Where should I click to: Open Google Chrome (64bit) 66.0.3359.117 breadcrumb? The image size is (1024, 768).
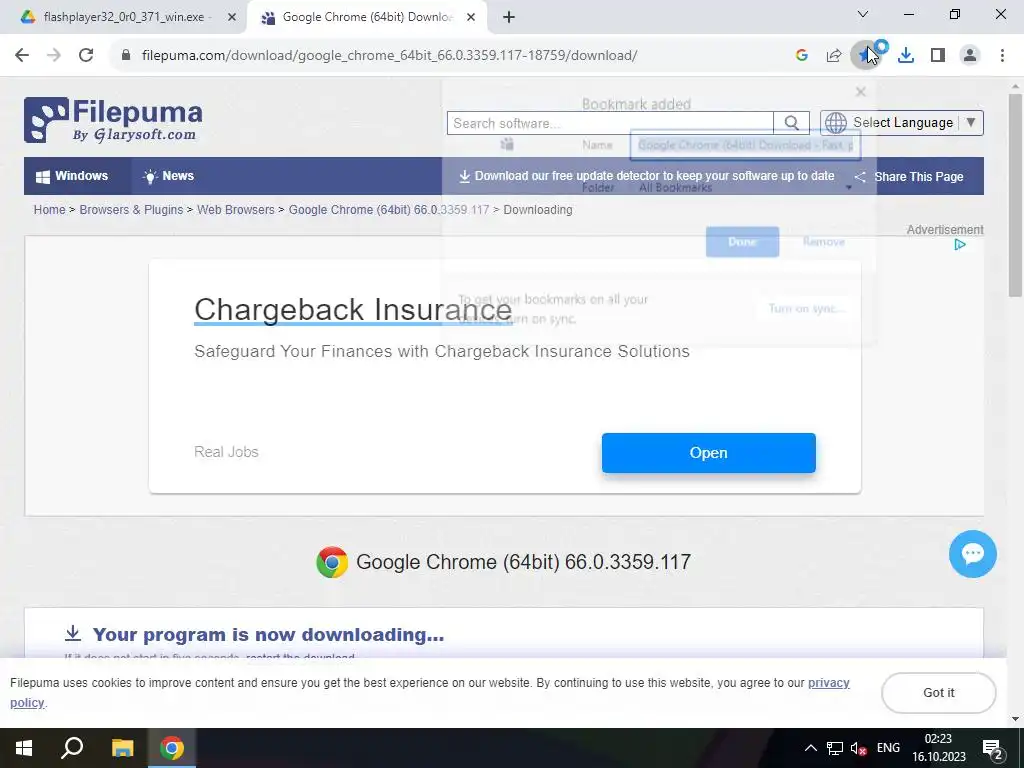pos(389,210)
